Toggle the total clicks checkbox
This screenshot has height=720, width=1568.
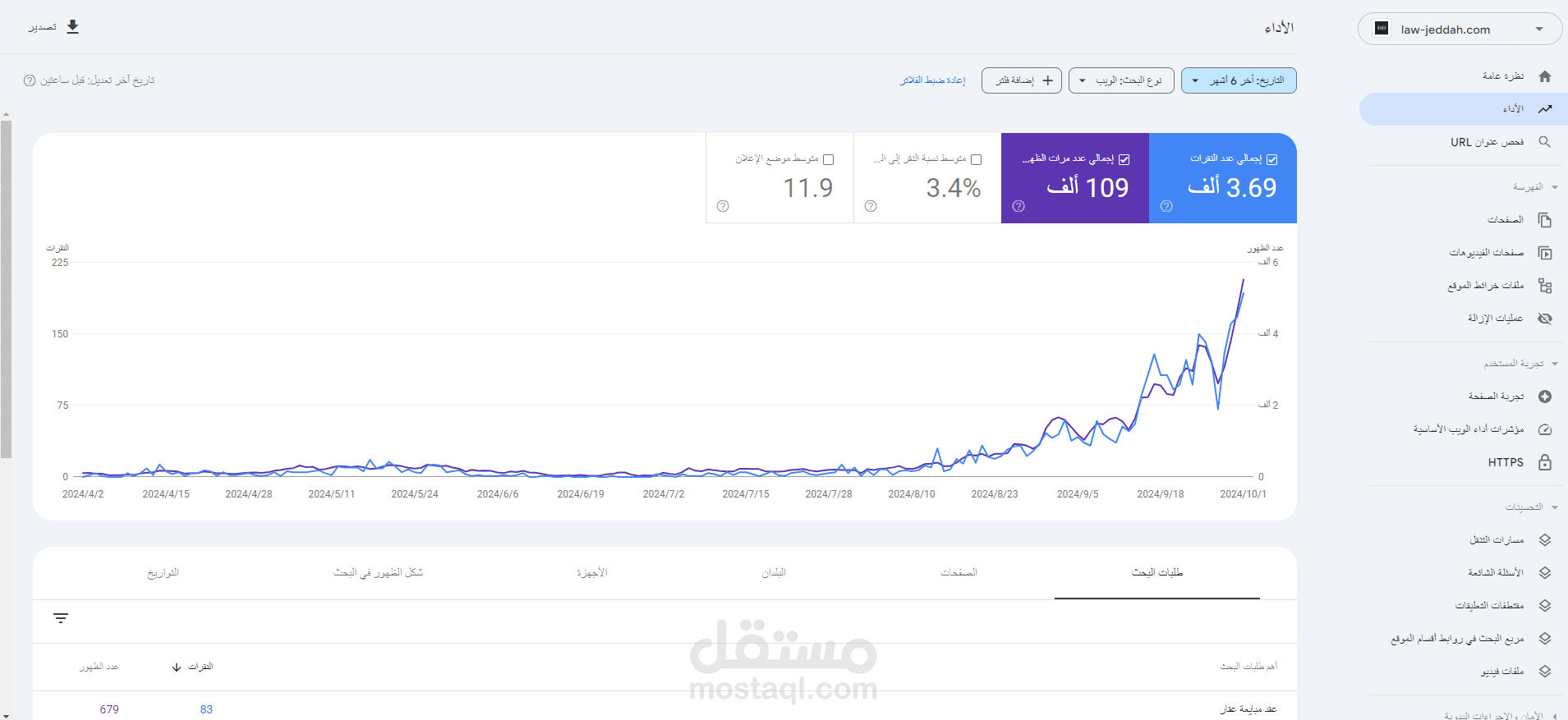[x=1272, y=159]
